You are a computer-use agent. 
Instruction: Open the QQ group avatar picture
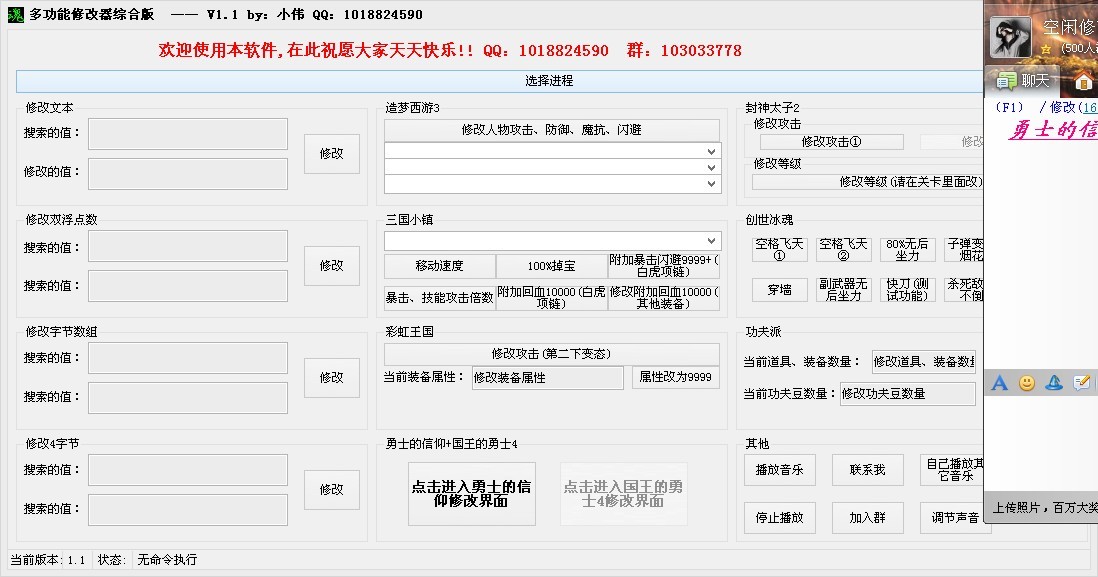pyautogui.click(x=1010, y=37)
